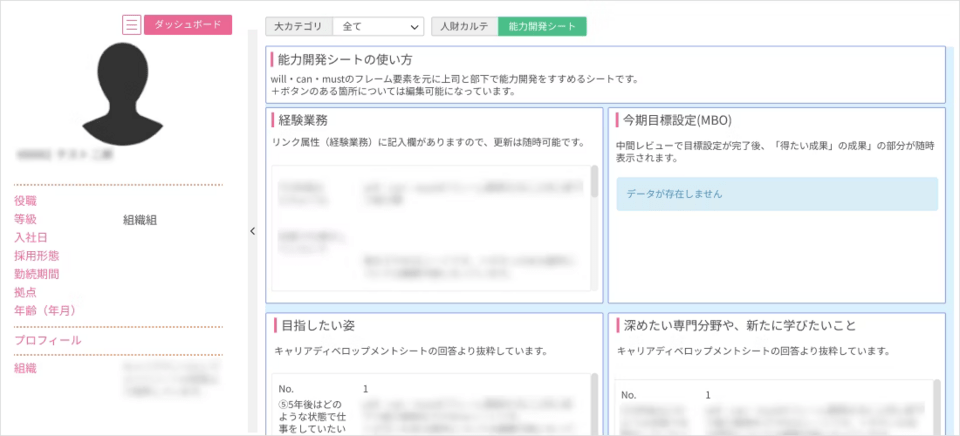Click the 役職 label in sidebar
The width and height of the screenshot is (960, 436).
tap(25, 201)
